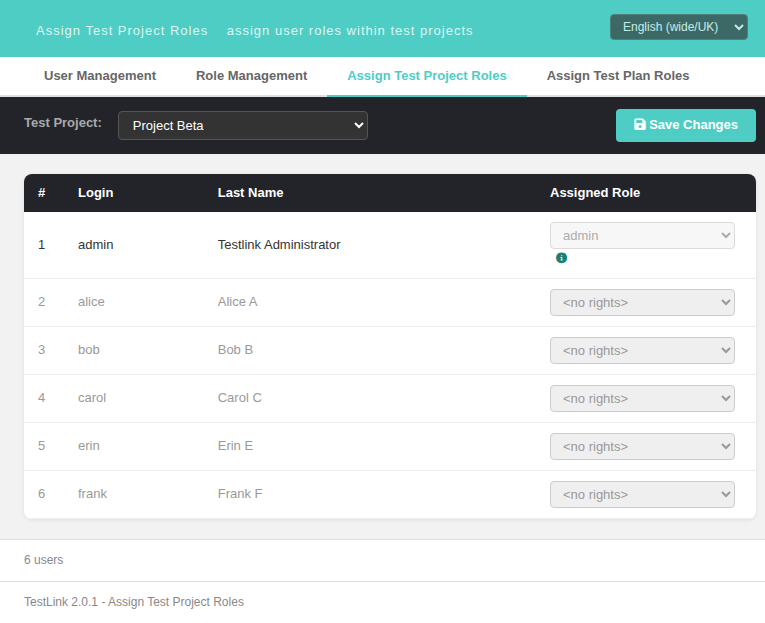This screenshot has height=623, width=765.
Task: Go to Assign Test Plan Roles tab
Action: pos(618,76)
